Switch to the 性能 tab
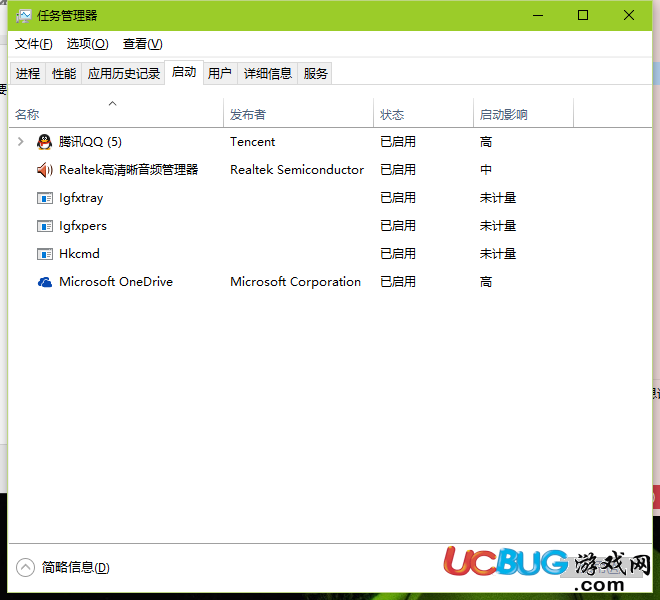Image resolution: width=660 pixels, height=600 pixels. point(64,73)
